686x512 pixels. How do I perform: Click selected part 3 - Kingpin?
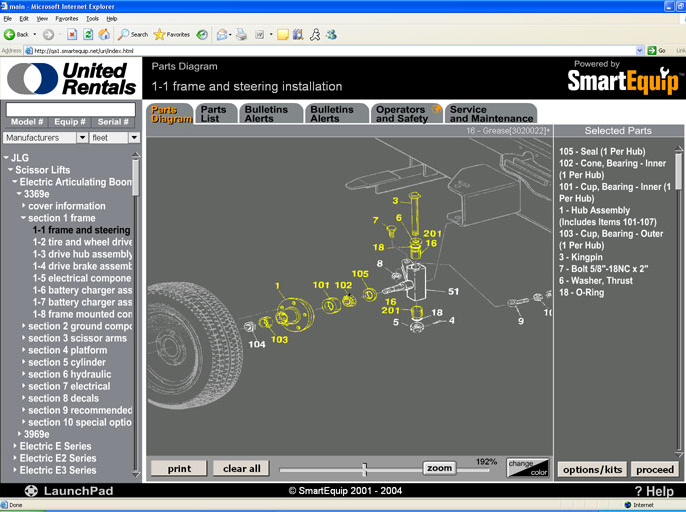pos(581,257)
